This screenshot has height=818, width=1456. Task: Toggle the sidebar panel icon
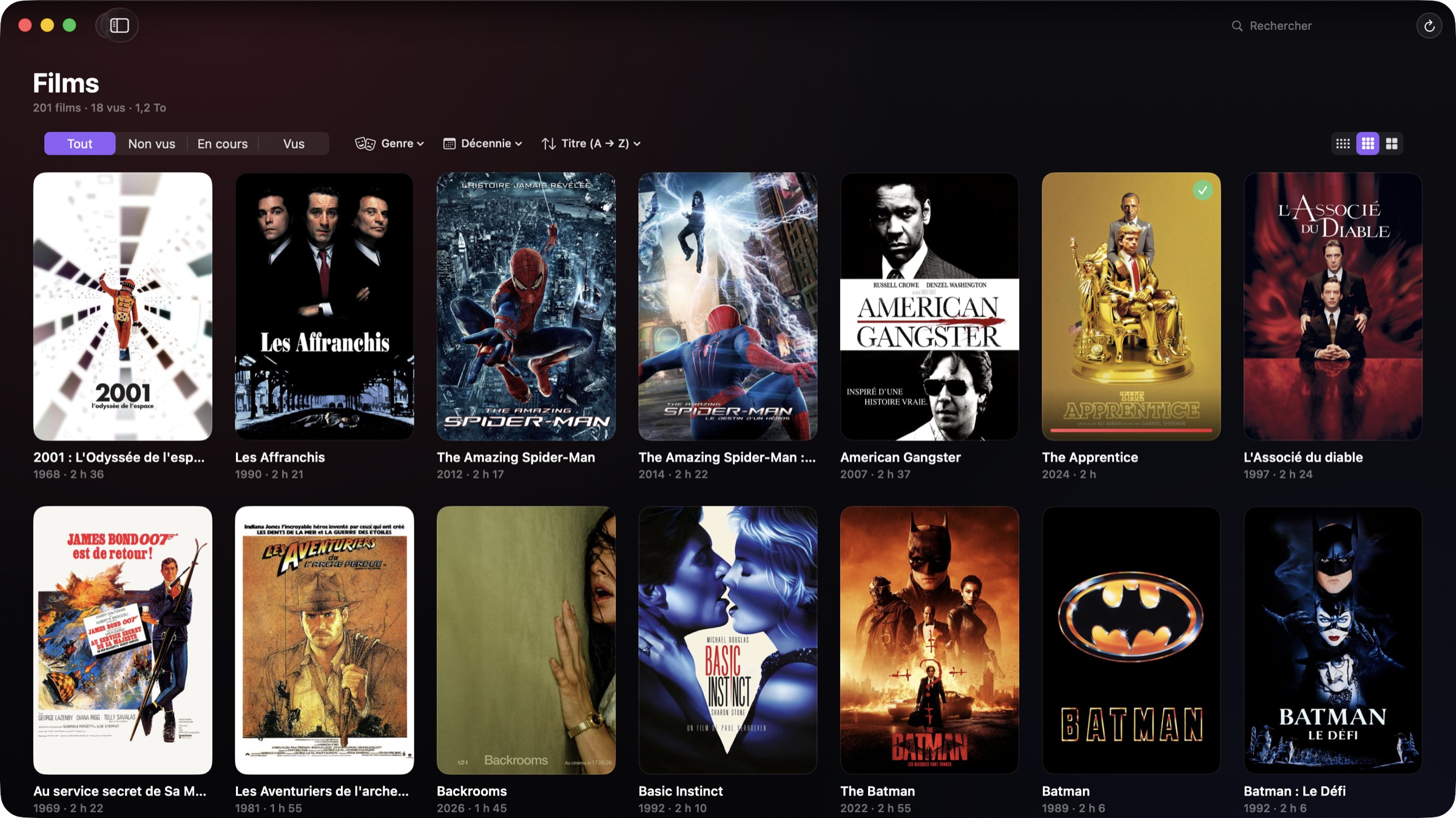tap(119, 25)
